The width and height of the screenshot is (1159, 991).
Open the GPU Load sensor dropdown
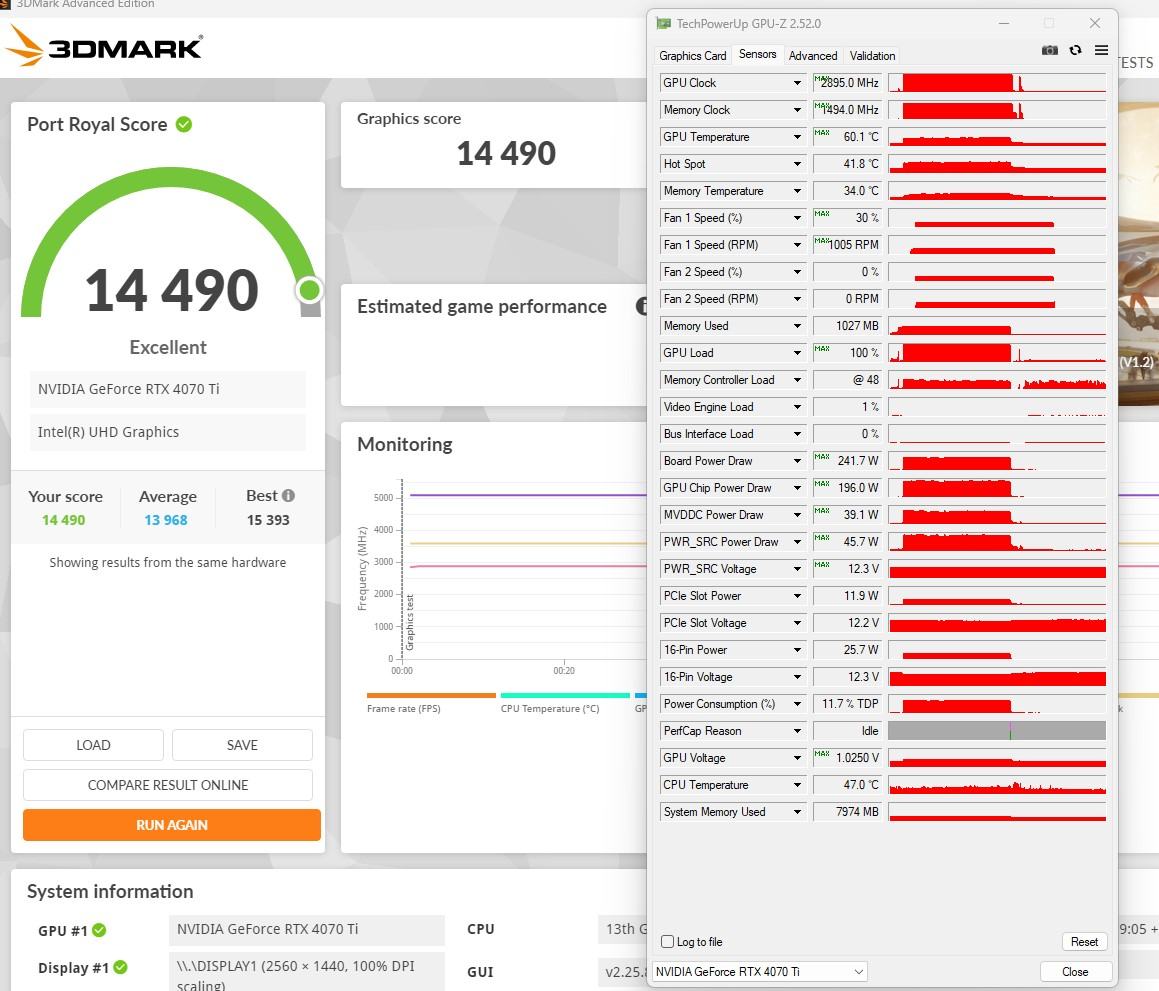797,353
